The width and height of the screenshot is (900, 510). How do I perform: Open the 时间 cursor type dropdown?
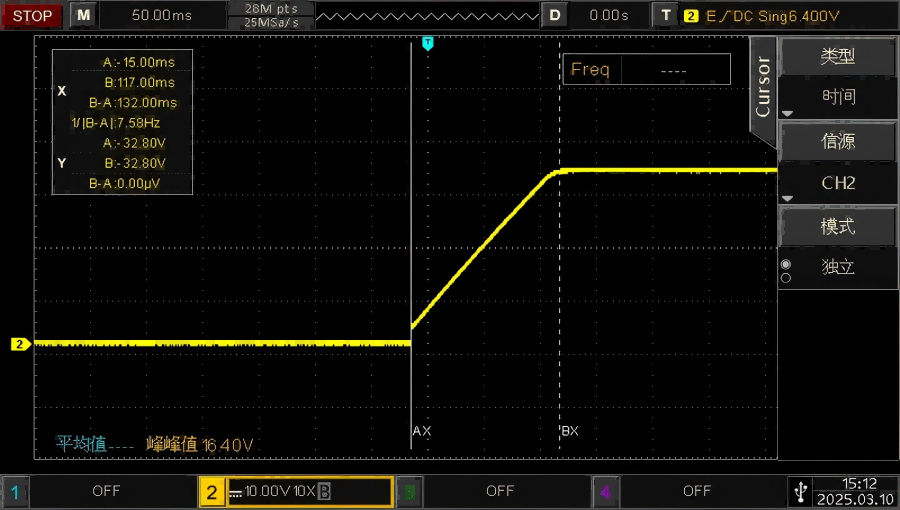[838, 98]
